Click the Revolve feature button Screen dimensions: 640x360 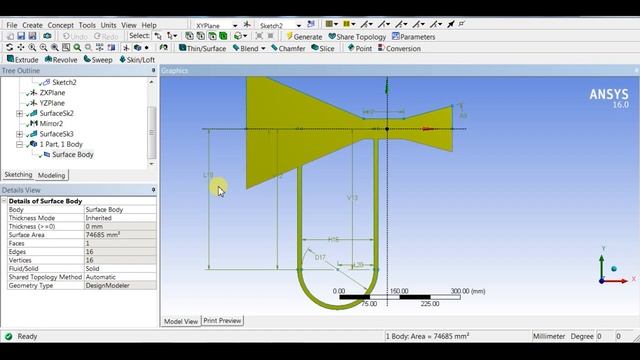61,60
